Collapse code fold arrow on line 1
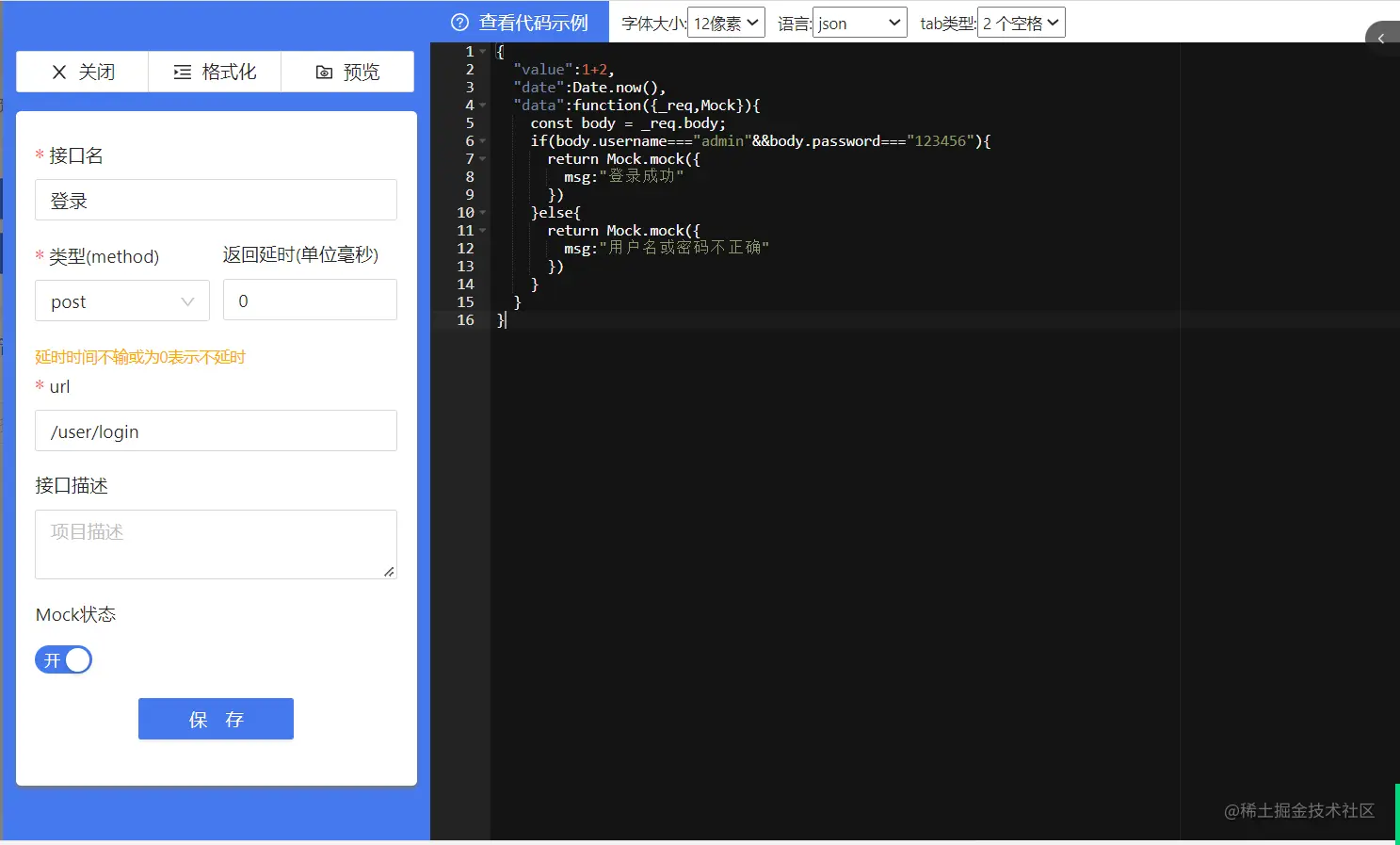 click(x=483, y=52)
